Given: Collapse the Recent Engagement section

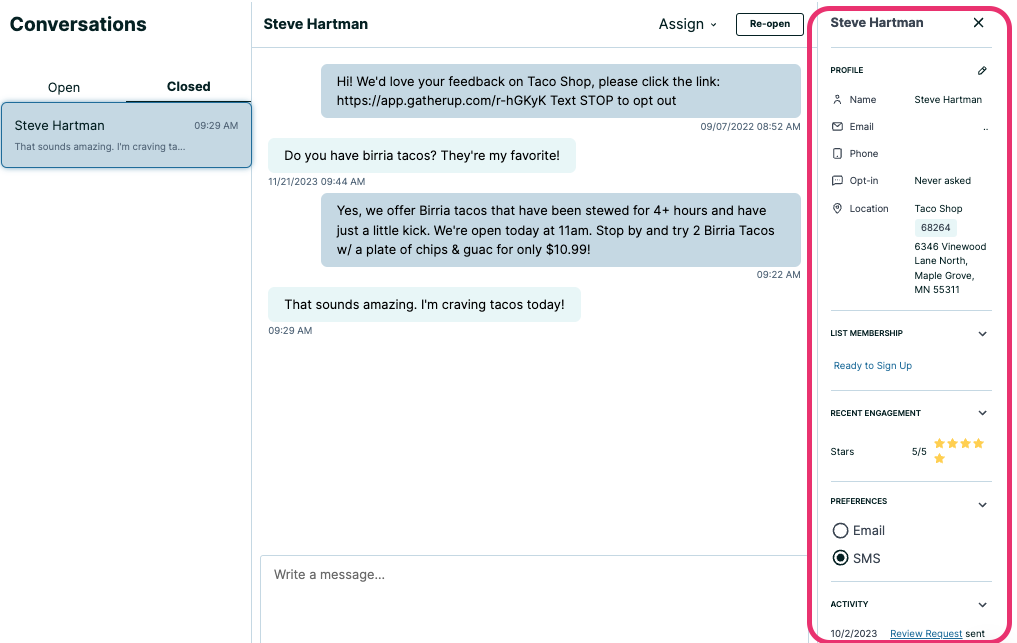Looking at the screenshot, I should [981, 413].
